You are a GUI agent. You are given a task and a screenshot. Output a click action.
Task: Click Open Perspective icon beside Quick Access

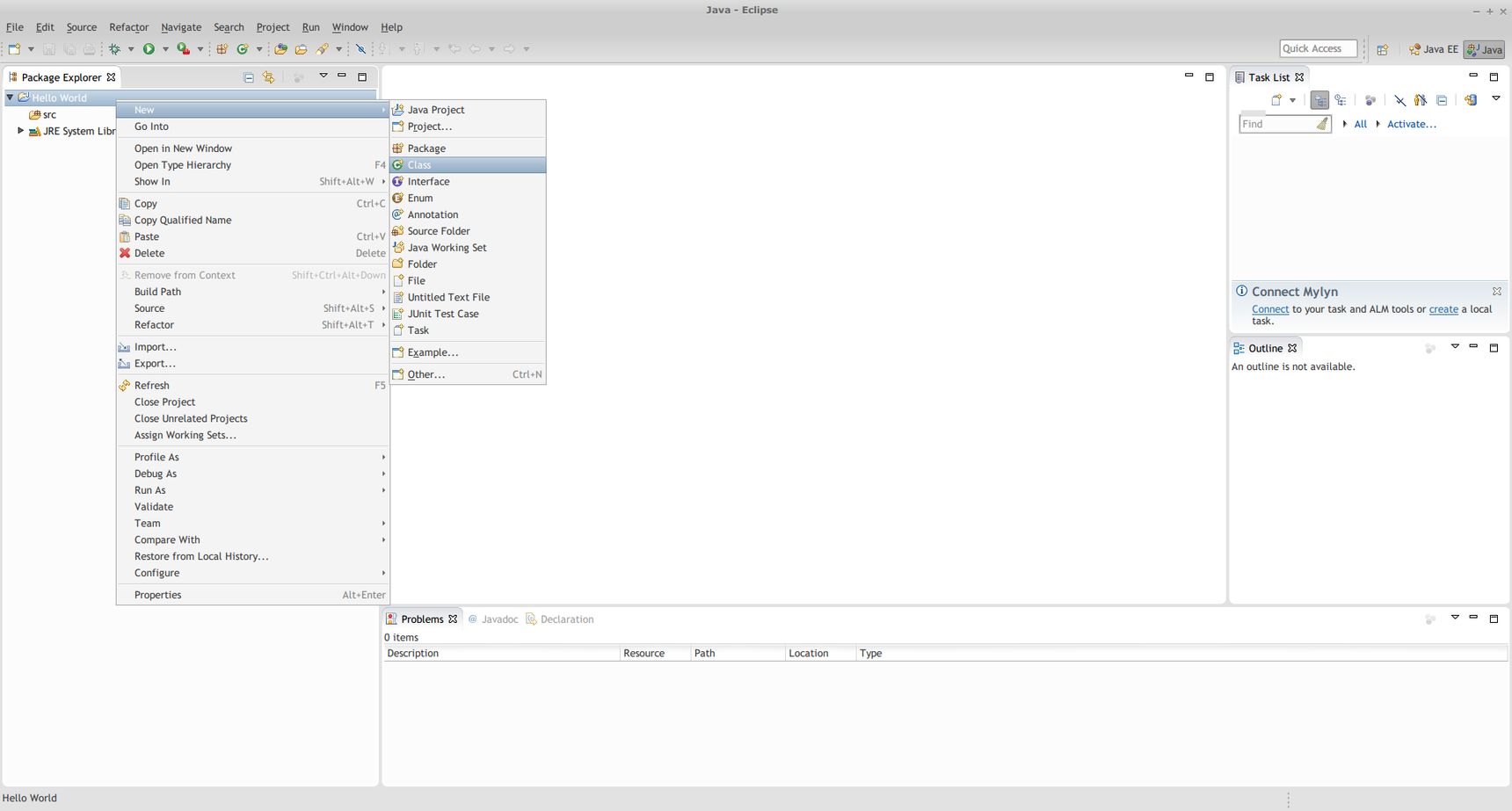coord(1382,49)
